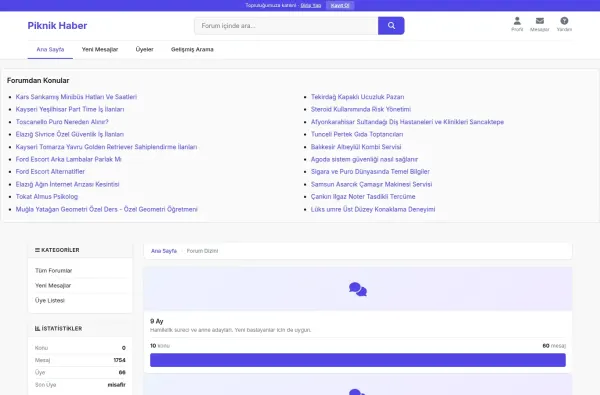Click the Kategoriler menu icon

tap(37, 250)
